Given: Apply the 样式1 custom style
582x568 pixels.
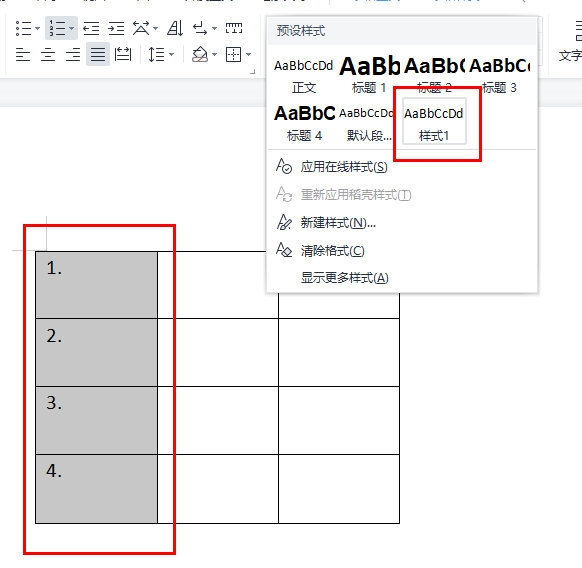Looking at the screenshot, I should [434, 121].
